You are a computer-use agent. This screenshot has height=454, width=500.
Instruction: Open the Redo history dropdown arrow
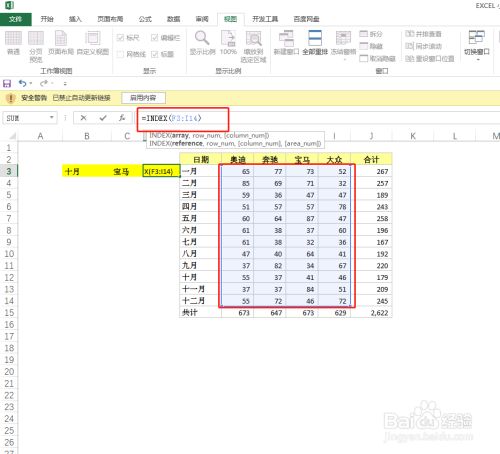(x=52, y=83)
